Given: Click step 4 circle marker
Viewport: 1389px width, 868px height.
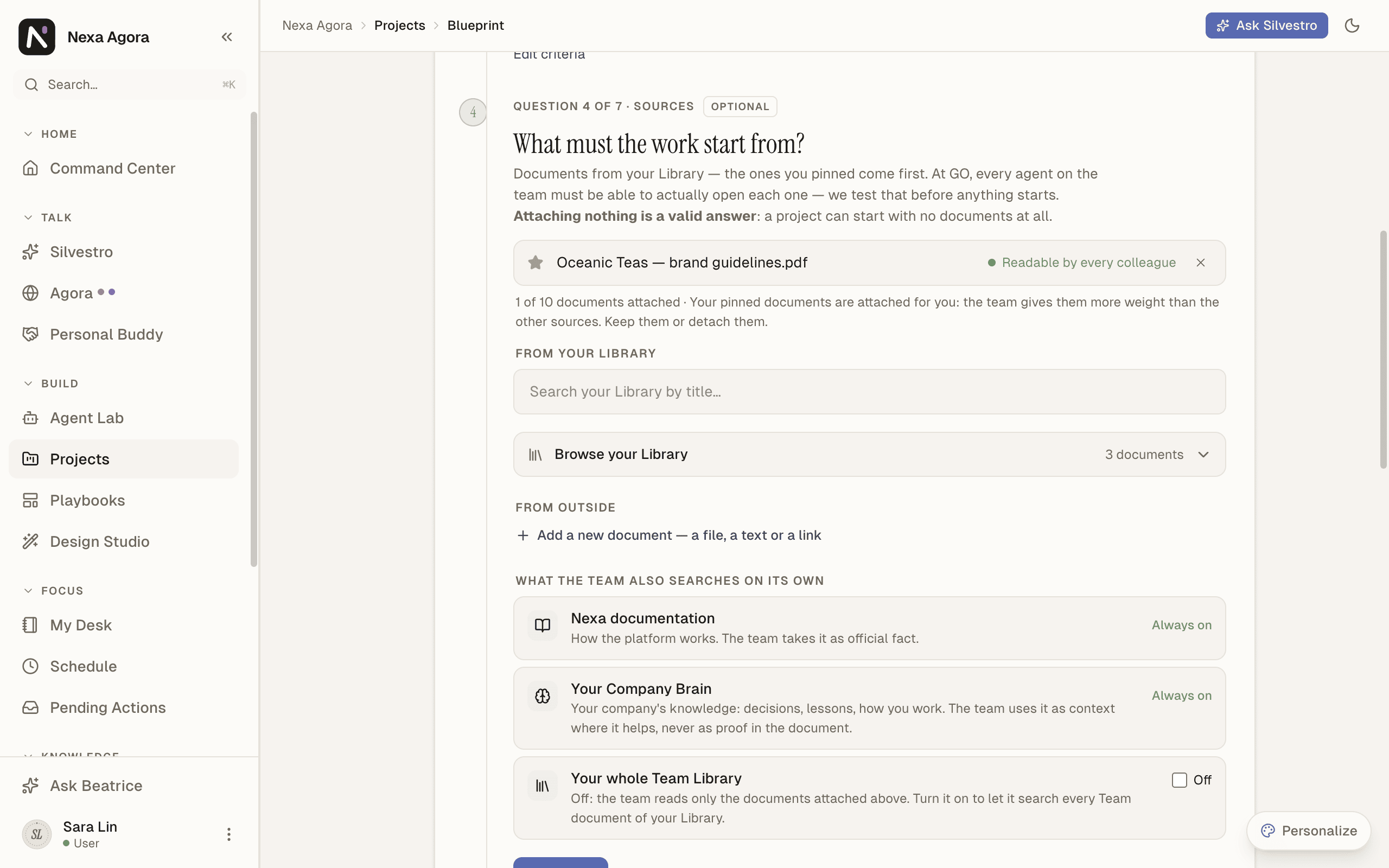Looking at the screenshot, I should (x=473, y=112).
